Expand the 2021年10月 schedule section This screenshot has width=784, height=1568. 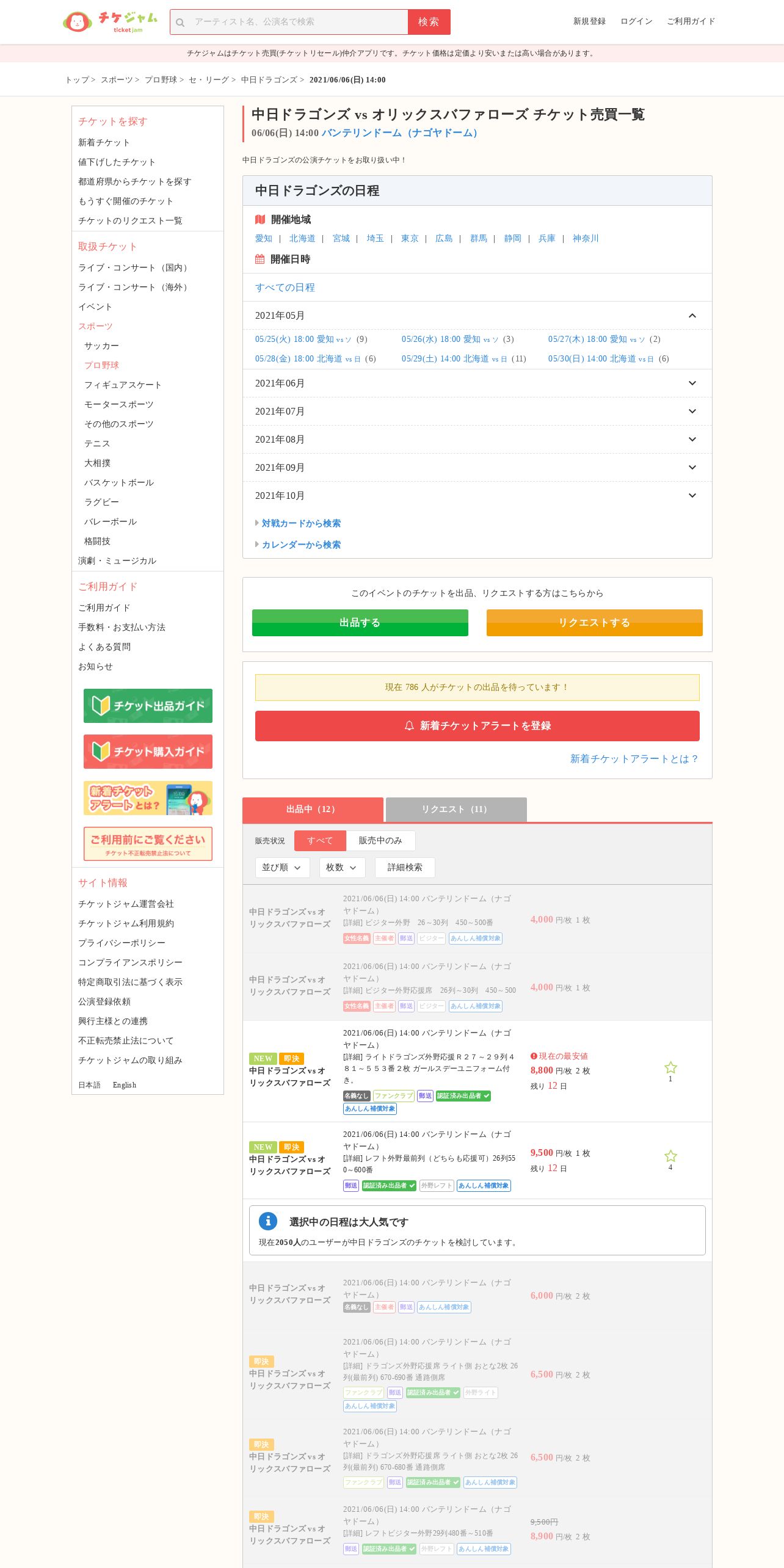477,496
